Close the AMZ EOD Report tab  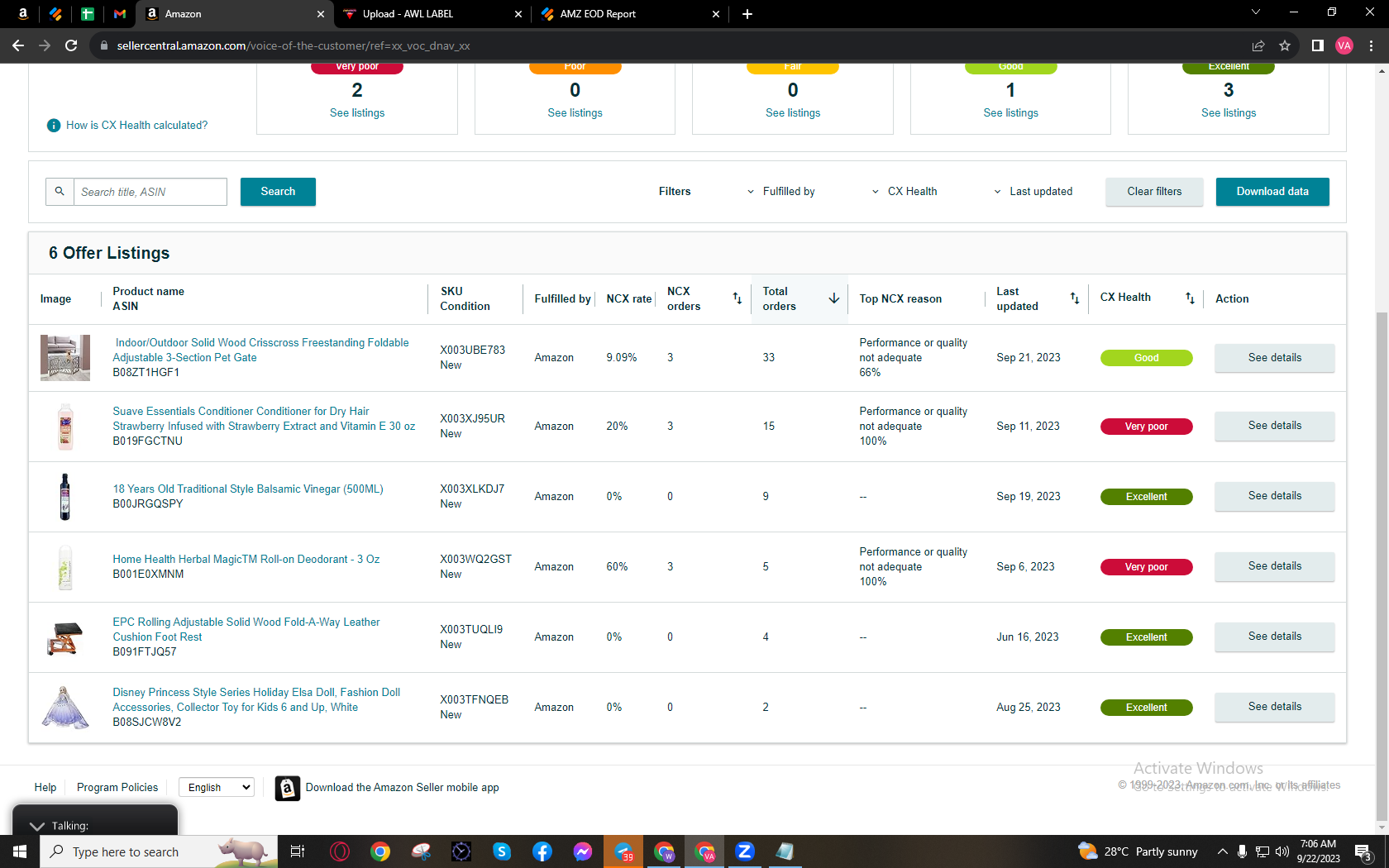click(x=716, y=14)
